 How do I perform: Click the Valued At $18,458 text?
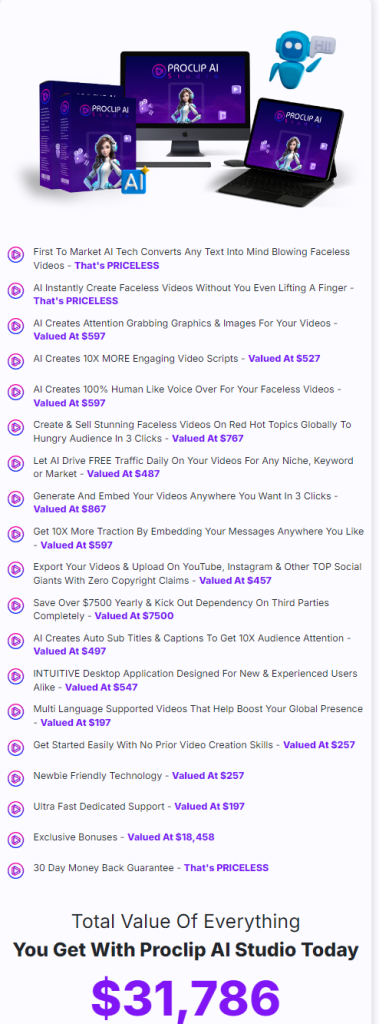tap(171, 837)
